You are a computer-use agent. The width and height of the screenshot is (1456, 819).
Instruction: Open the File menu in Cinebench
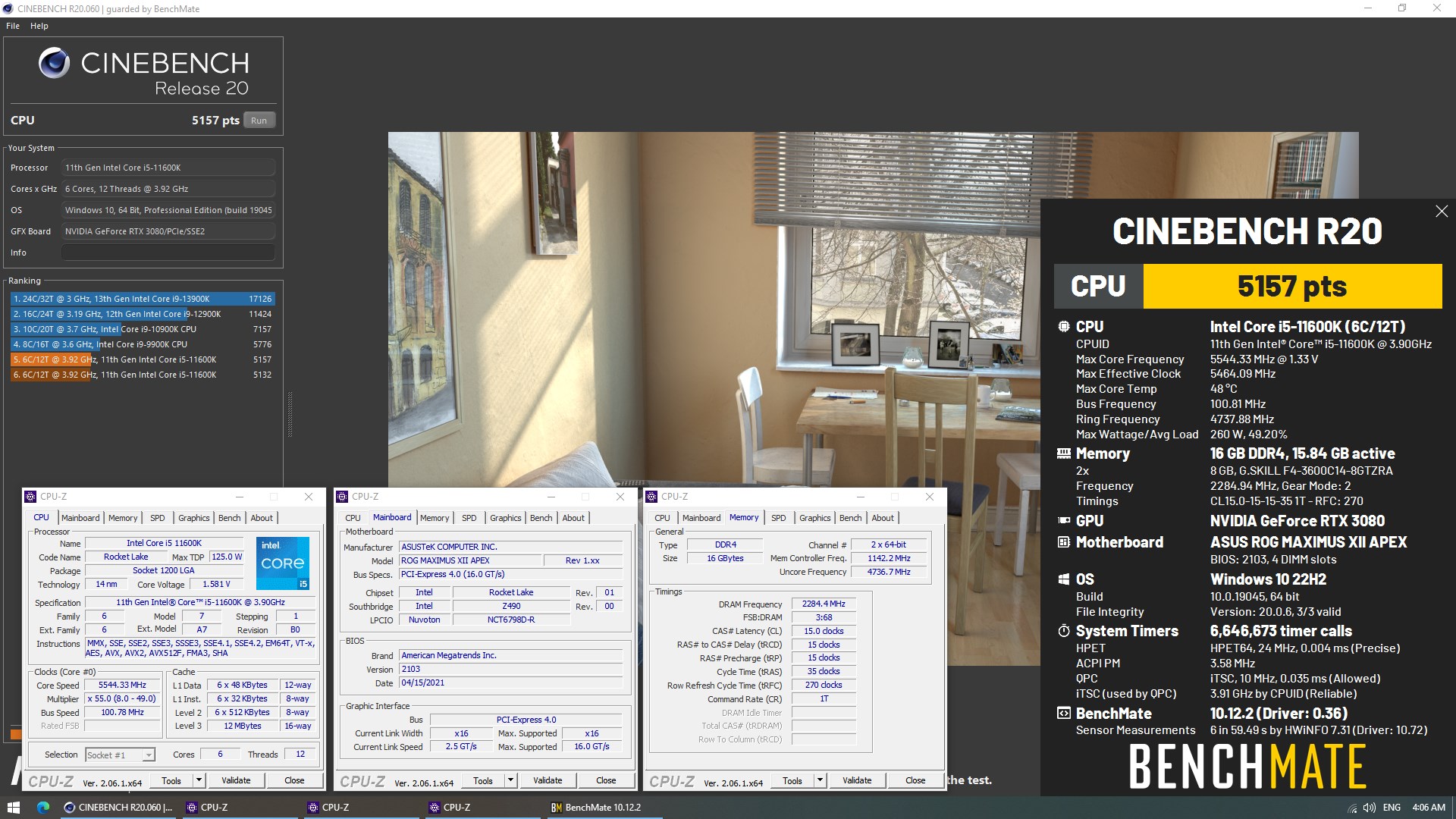pos(13,26)
